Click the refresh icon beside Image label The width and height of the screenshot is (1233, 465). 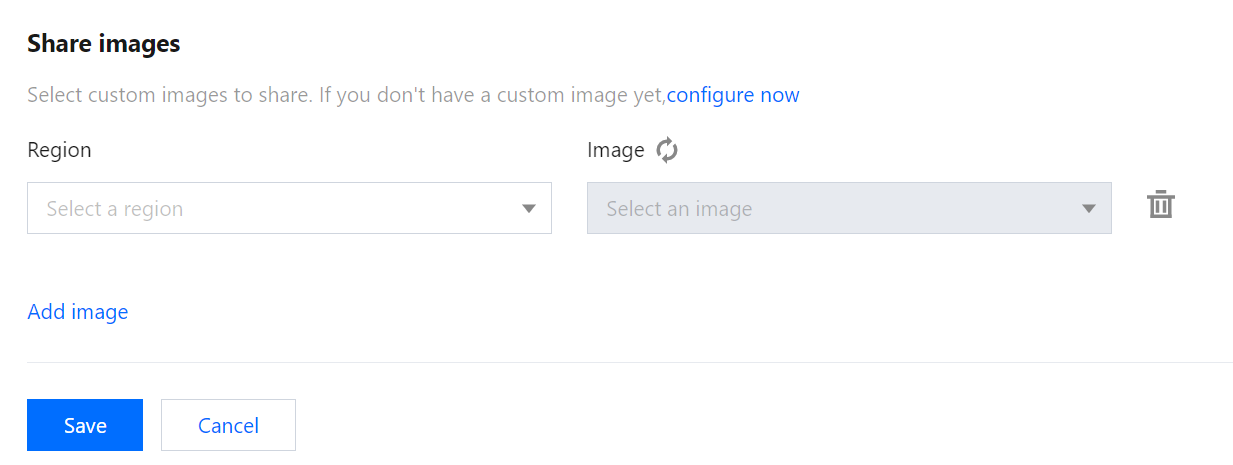(x=667, y=150)
